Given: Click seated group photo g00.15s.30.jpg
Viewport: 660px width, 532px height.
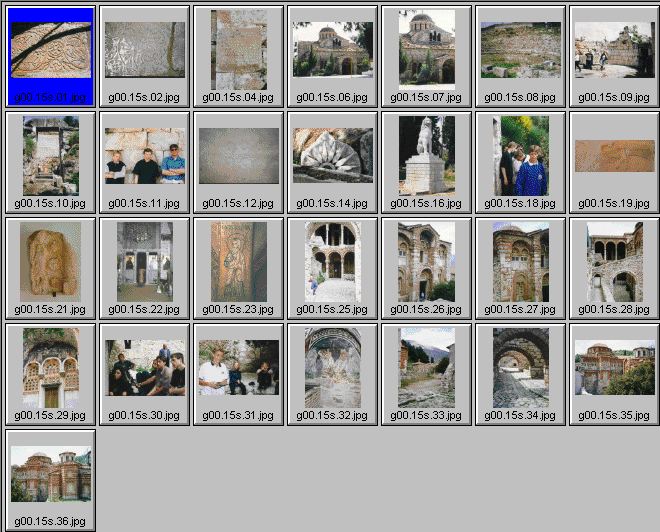Looking at the screenshot, I should click(x=144, y=368).
